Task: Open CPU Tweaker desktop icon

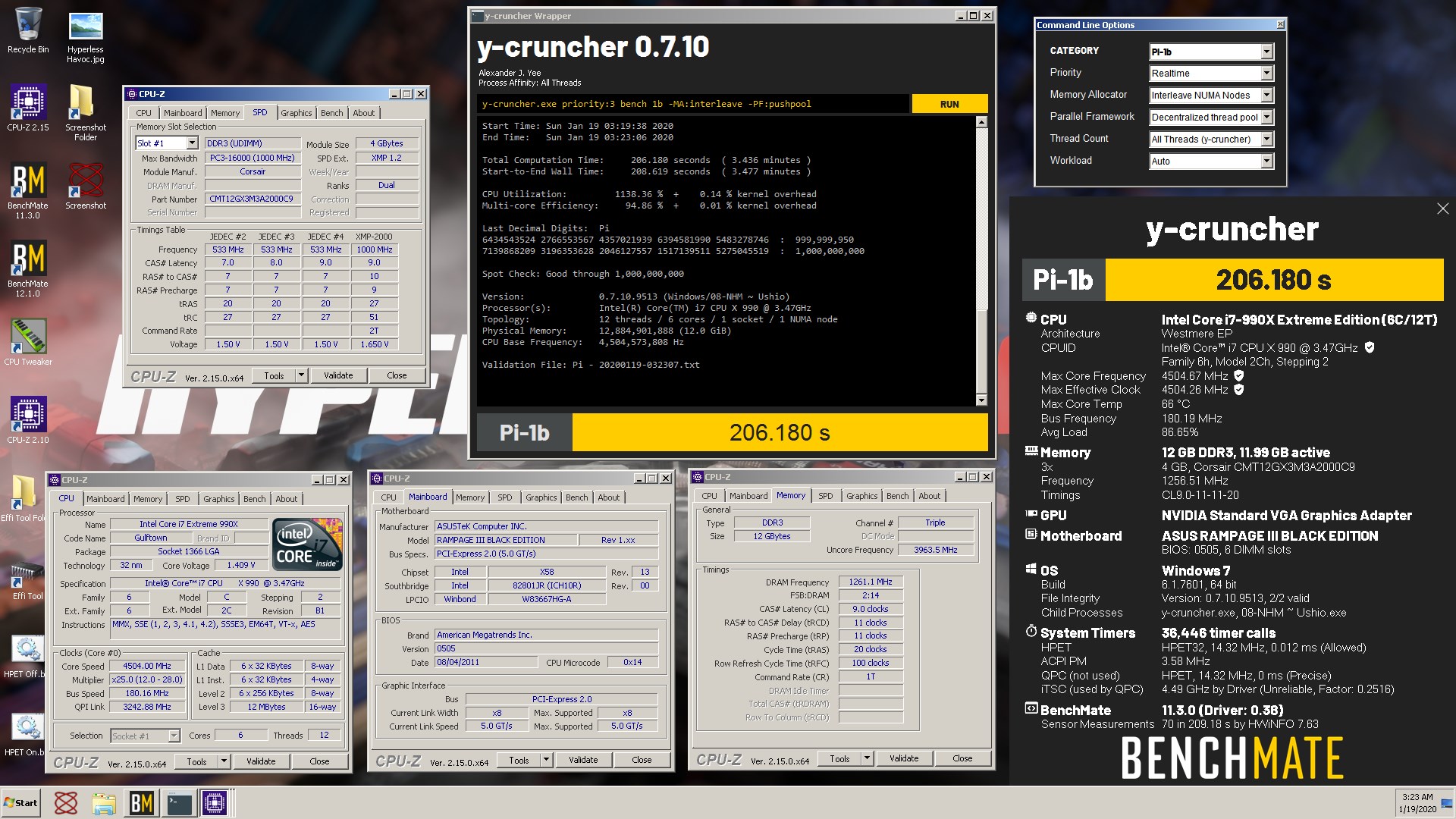Action: tap(28, 341)
